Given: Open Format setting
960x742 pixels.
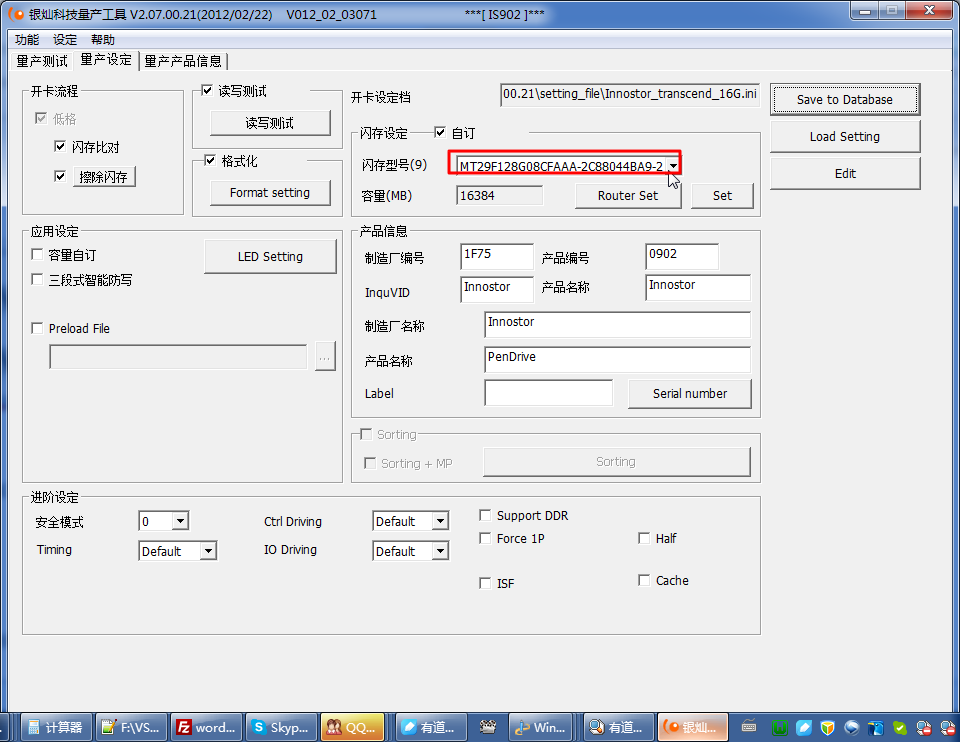Looking at the screenshot, I should [x=270, y=193].
